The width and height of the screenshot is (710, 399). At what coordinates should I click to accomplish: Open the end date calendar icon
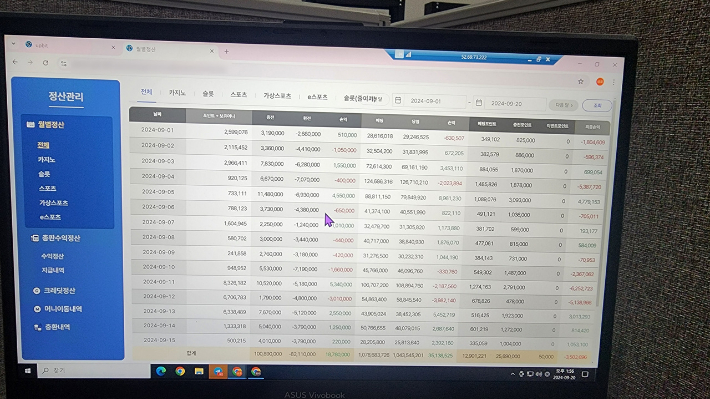479,103
